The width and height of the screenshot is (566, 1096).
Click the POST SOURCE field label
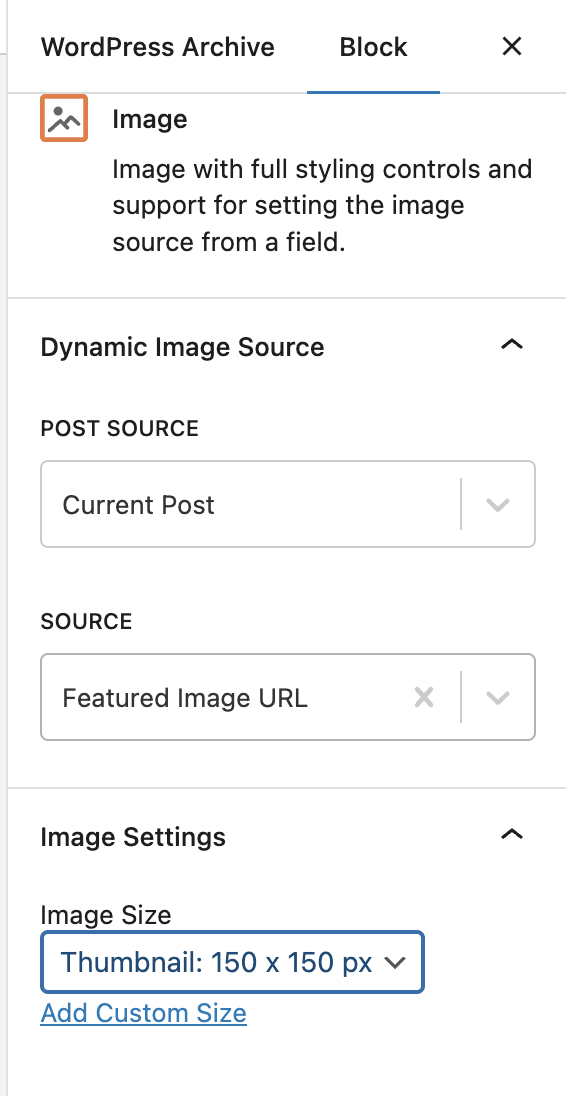(x=119, y=428)
